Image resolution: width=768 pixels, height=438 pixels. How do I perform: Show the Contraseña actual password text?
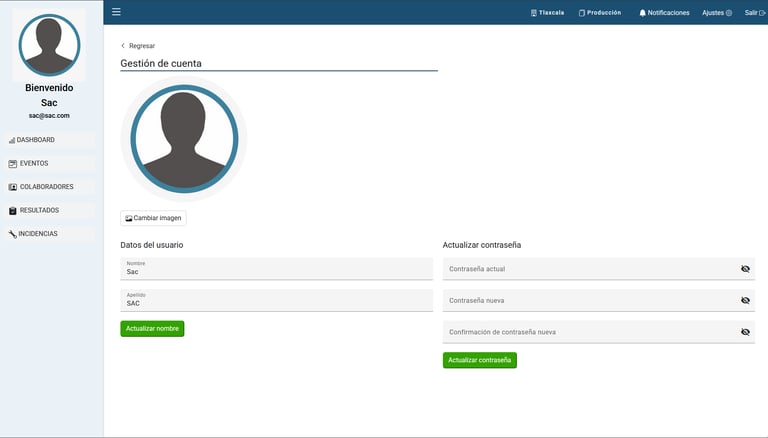745,269
